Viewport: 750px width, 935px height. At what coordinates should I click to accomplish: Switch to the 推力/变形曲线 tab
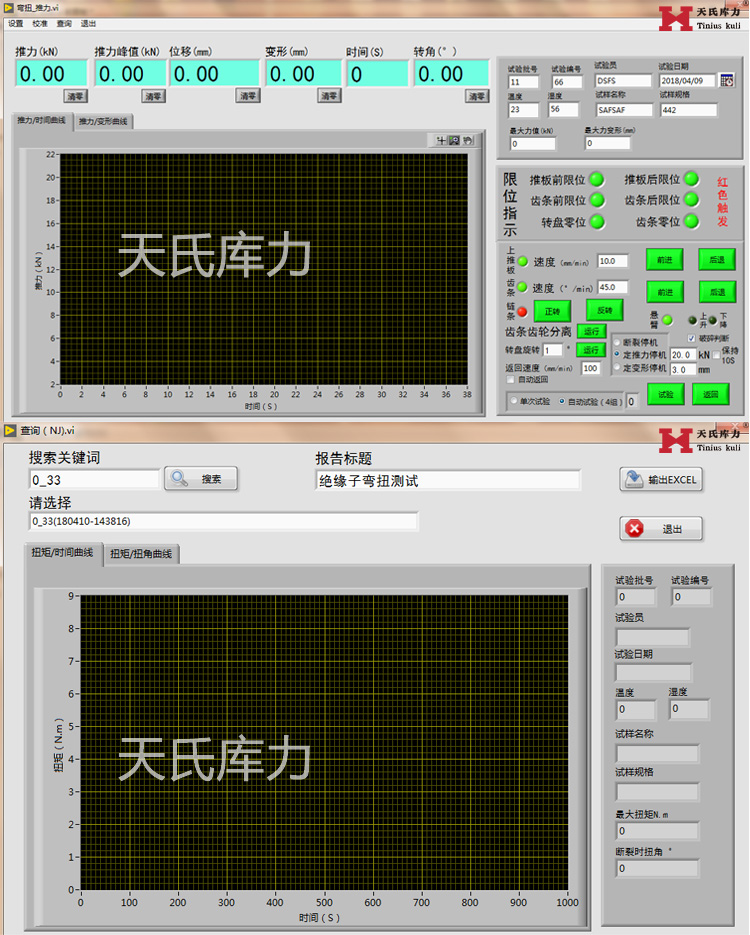103,121
